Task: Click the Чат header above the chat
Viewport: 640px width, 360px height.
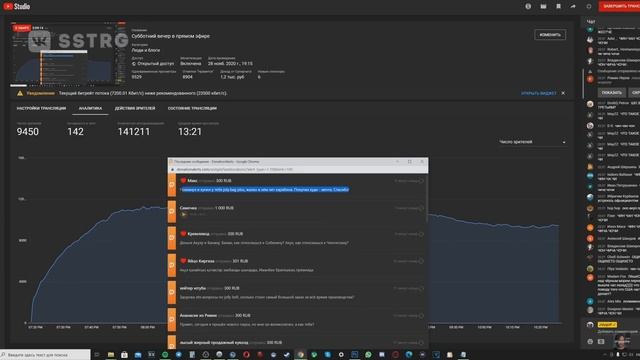Action: coord(591,22)
